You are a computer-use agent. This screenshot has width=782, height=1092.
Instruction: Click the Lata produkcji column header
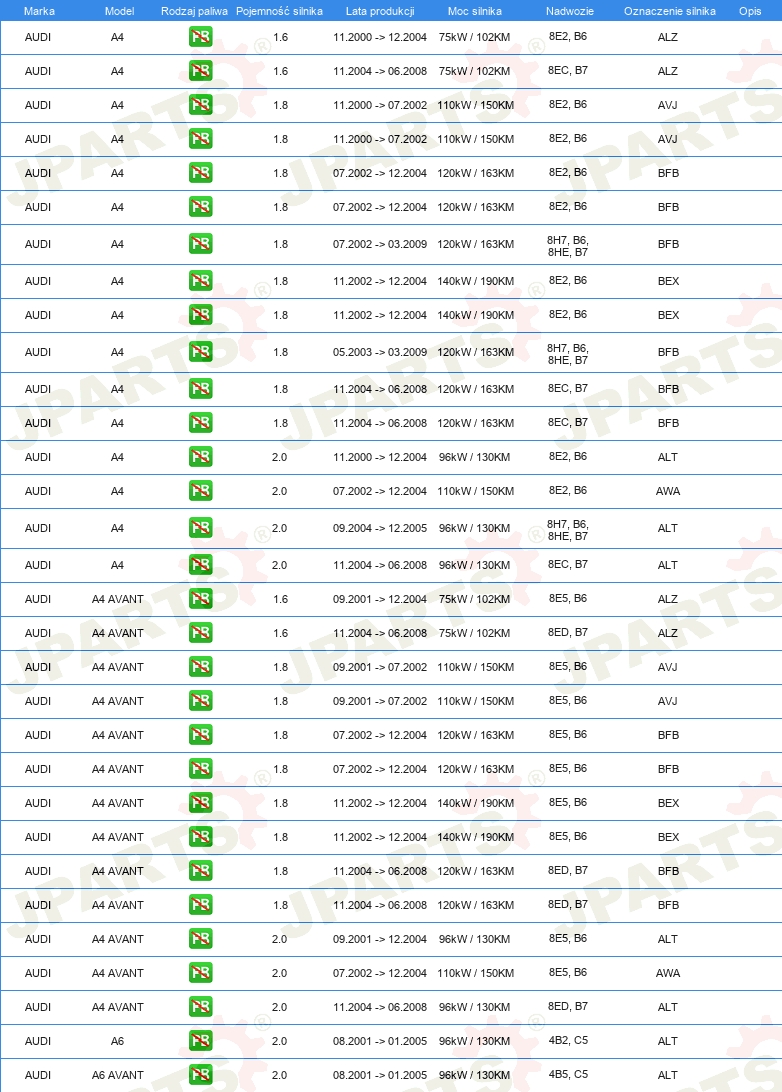[x=380, y=11]
